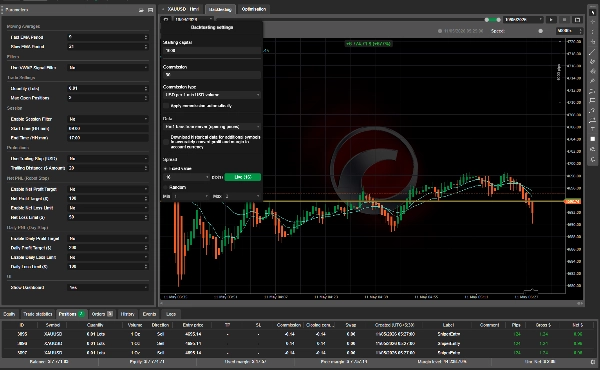Viewport: 600px width, 370px height.
Task: Open the Enable Session Filter dropdown
Action: pos(108,119)
